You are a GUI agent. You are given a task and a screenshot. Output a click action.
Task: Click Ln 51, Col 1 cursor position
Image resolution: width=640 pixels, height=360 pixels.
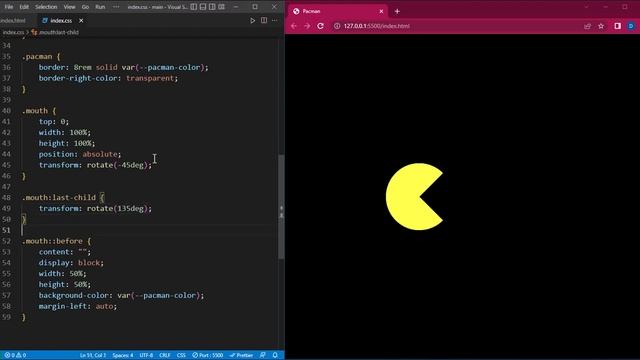[93, 356]
